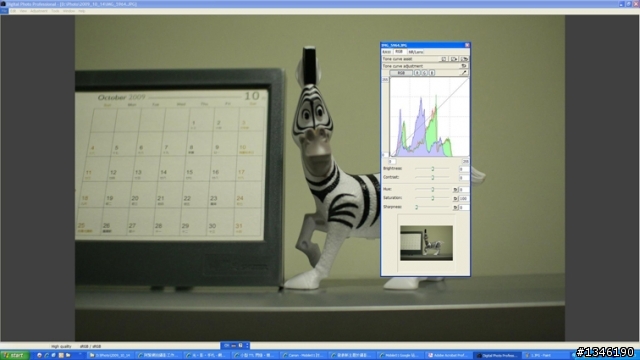The width and height of the screenshot is (640, 360).
Task: Open the Adjustment menu
Action: pyautogui.click(x=39, y=11)
